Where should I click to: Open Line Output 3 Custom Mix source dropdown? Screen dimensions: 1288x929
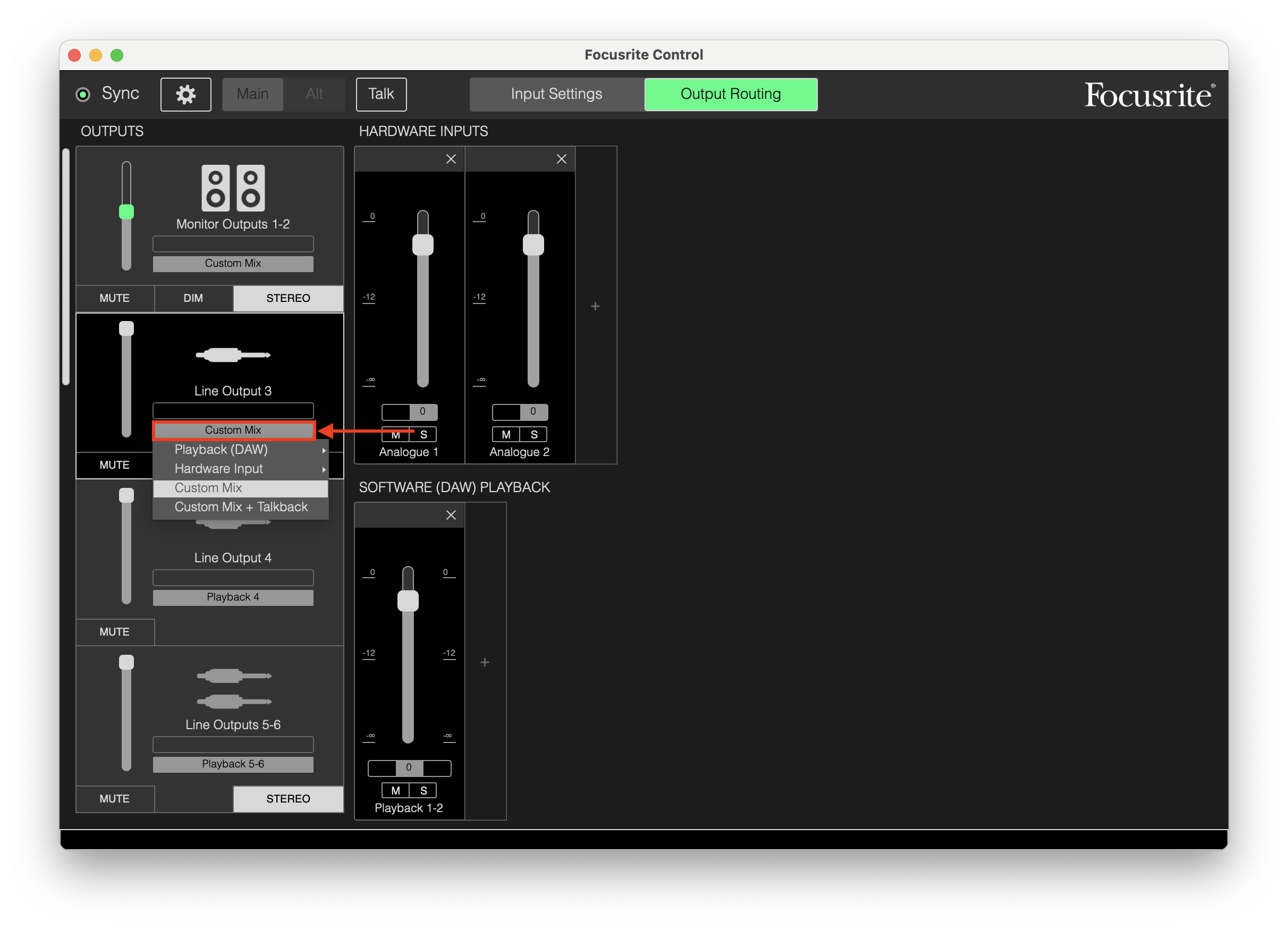[x=233, y=430]
